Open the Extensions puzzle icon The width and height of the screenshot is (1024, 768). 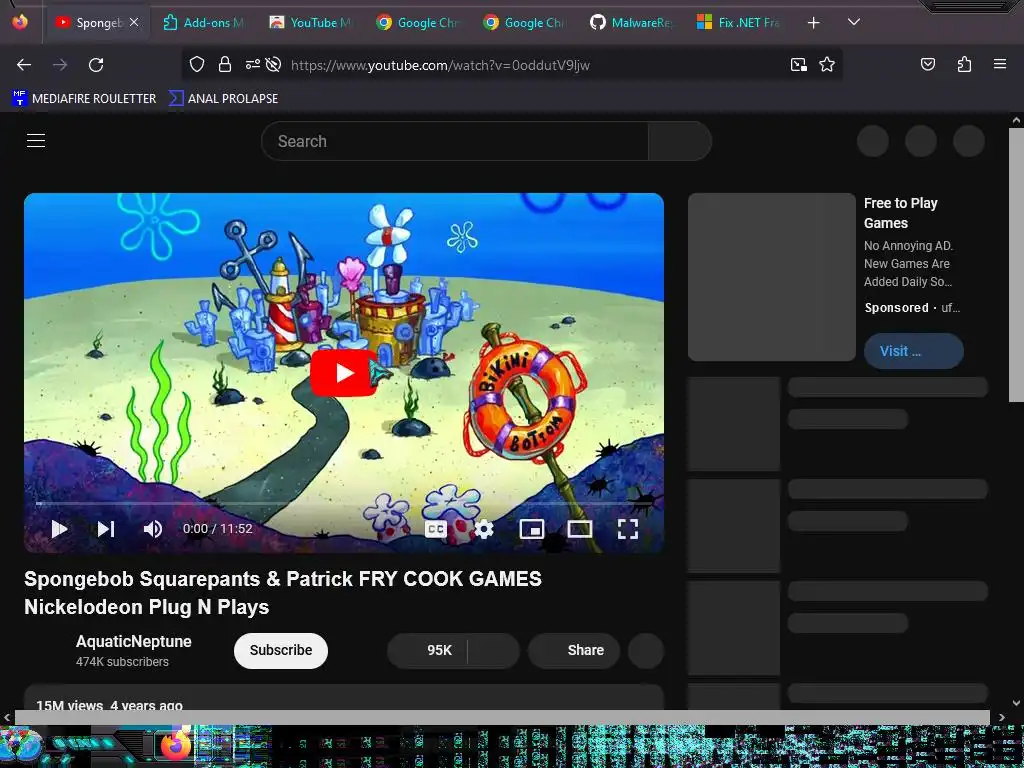tap(964, 64)
